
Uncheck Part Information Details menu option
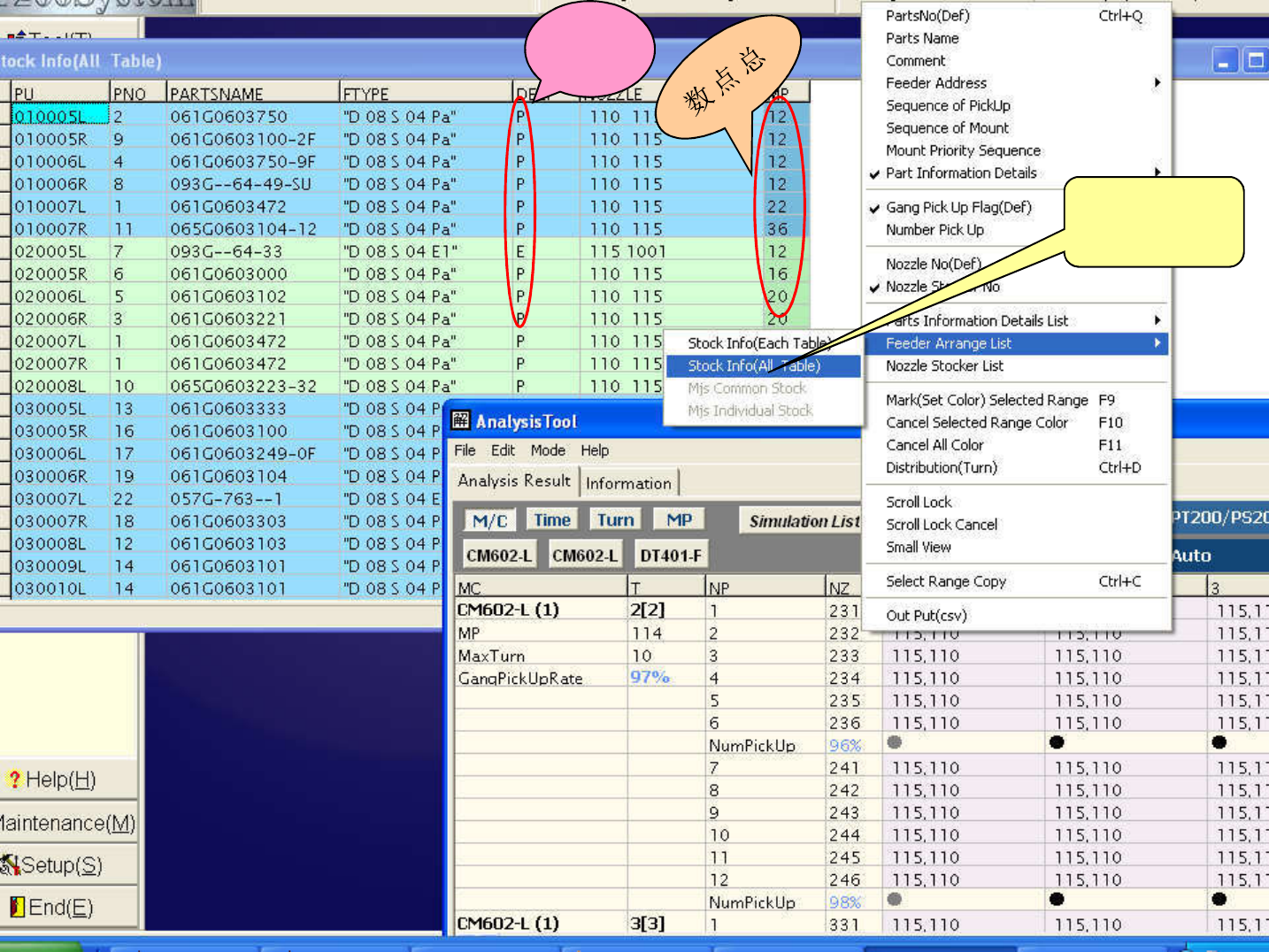961,173
